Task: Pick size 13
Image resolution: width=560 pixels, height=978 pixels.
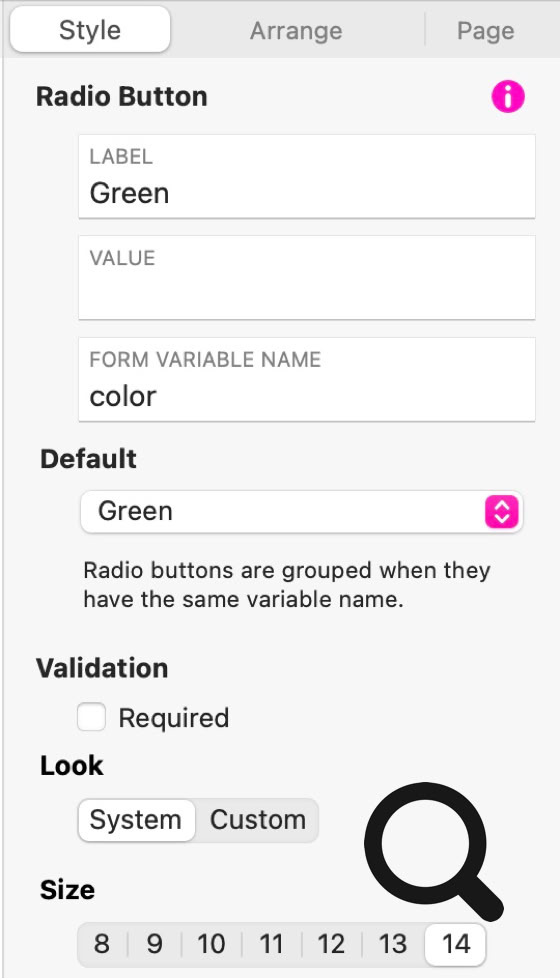Action: tap(392, 944)
